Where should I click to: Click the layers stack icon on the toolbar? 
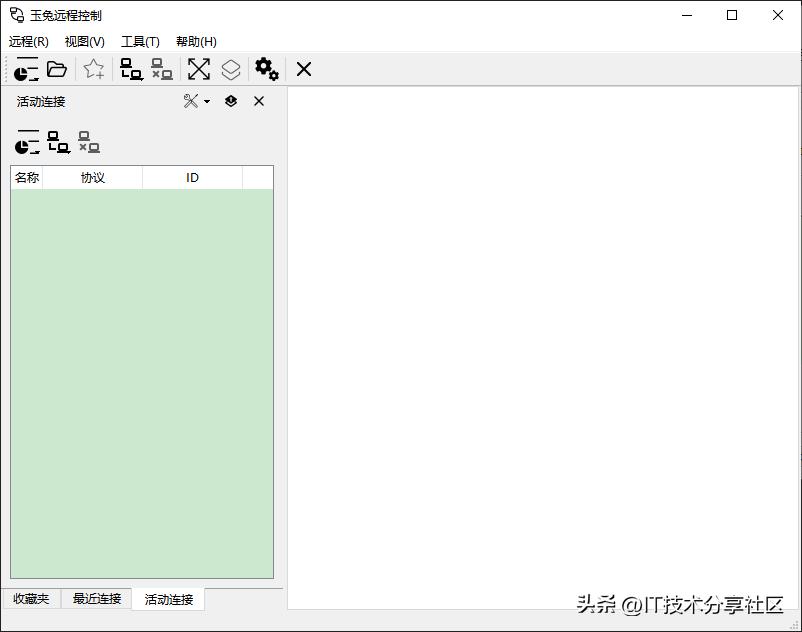pyautogui.click(x=231, y=69)
